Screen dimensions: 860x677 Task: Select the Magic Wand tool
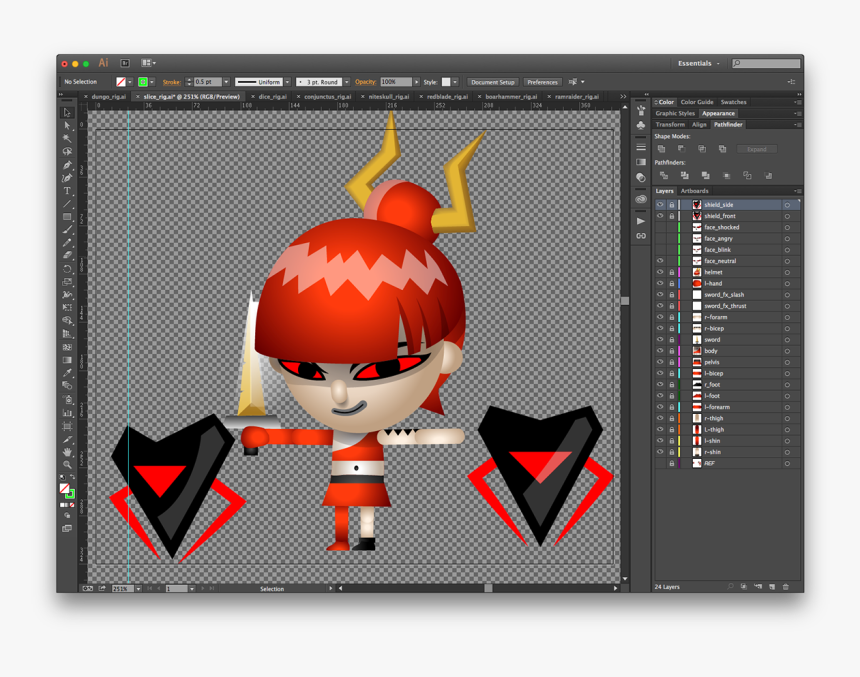(67, 138)
